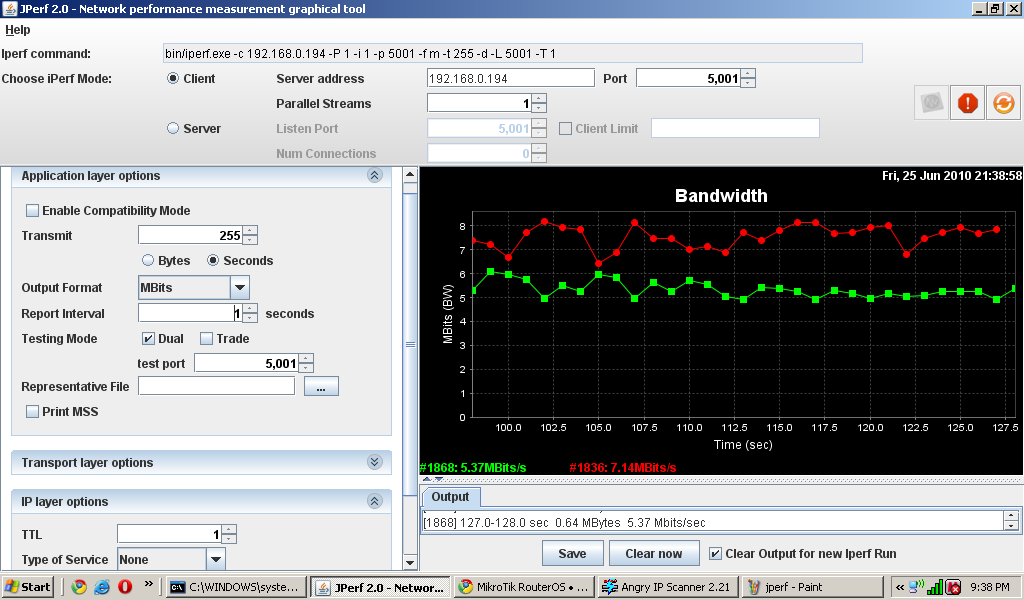1024x600 pixels.
Task: Click the Windows Start button
Action: coord(27,586)
